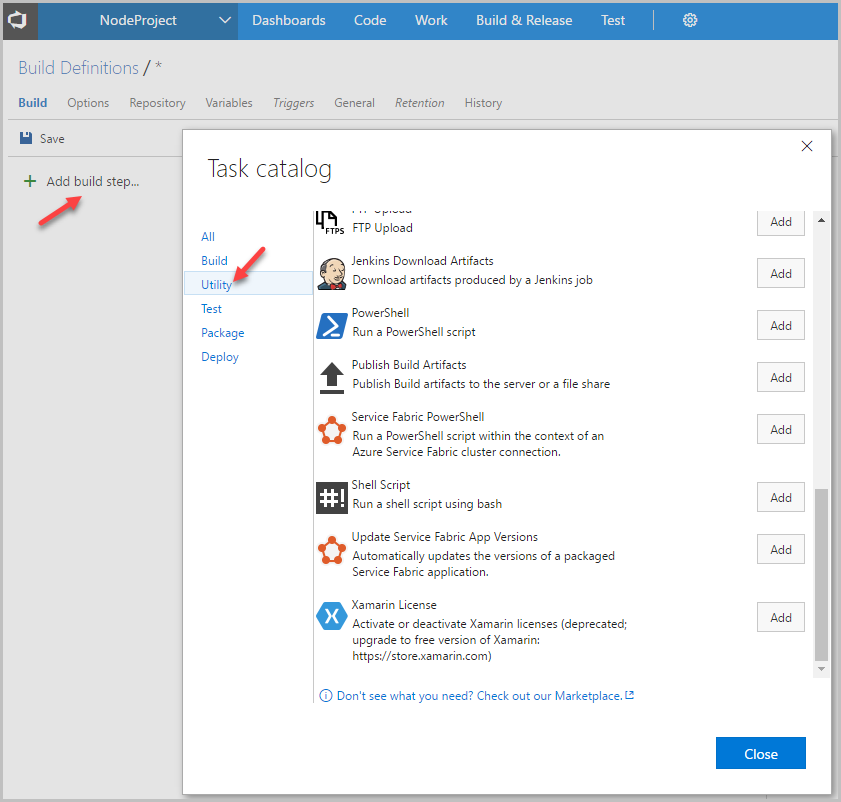Switch to the General tab
Viewport: 841px width, 802px height.
(x=355, y=102)
